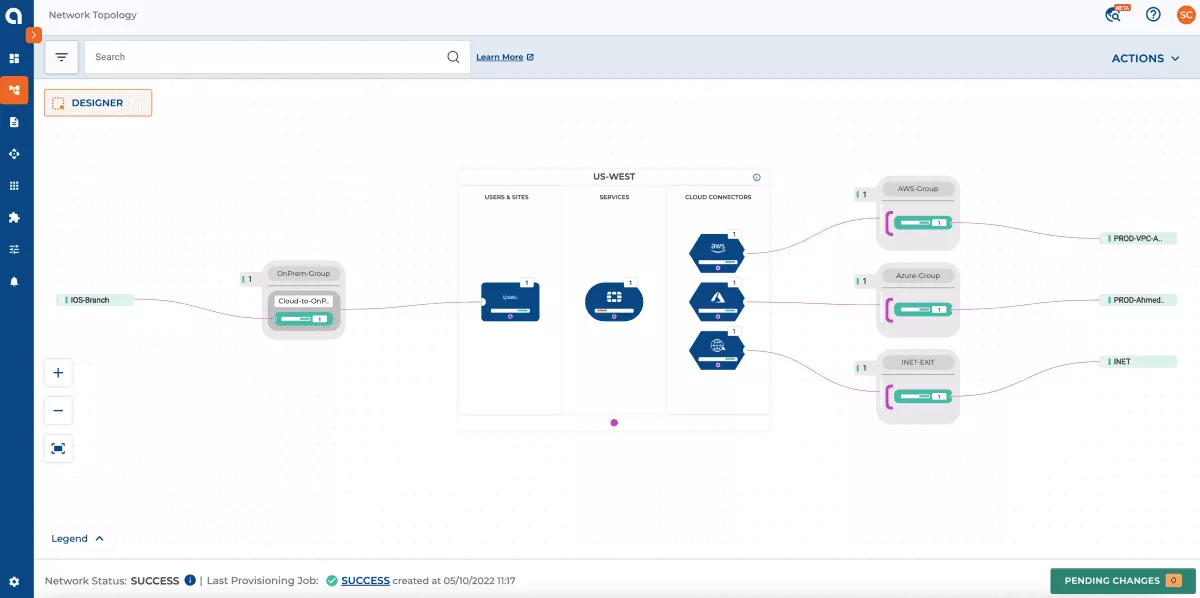Expand the left sidebar arrow
The image size is (1200, 598).
click(x=34, y=35)
